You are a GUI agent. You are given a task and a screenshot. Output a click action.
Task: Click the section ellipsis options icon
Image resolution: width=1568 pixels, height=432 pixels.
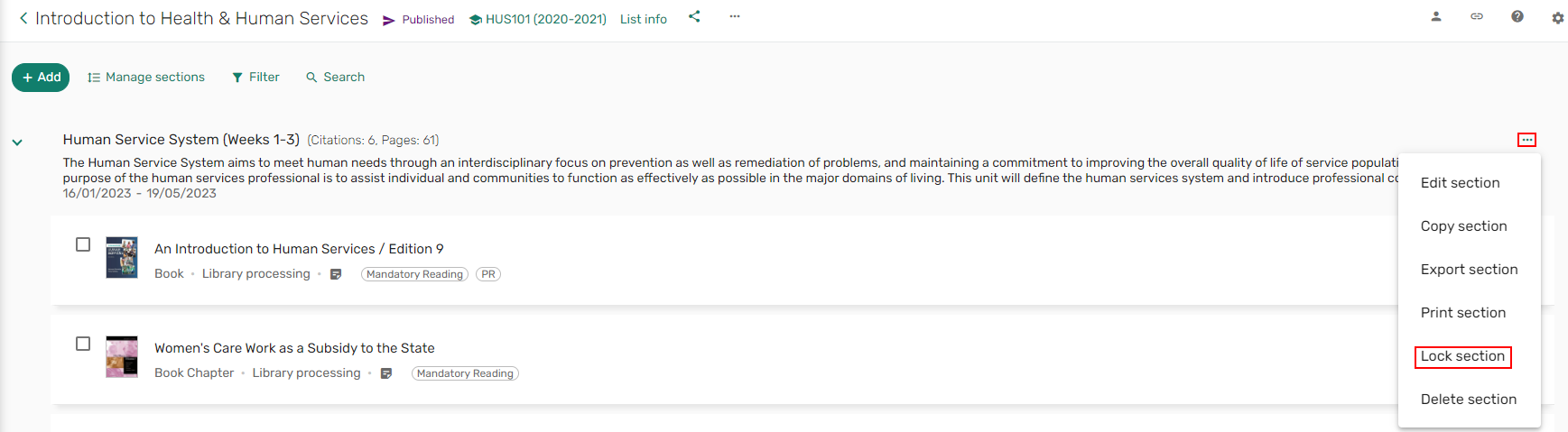(1526, 140)
